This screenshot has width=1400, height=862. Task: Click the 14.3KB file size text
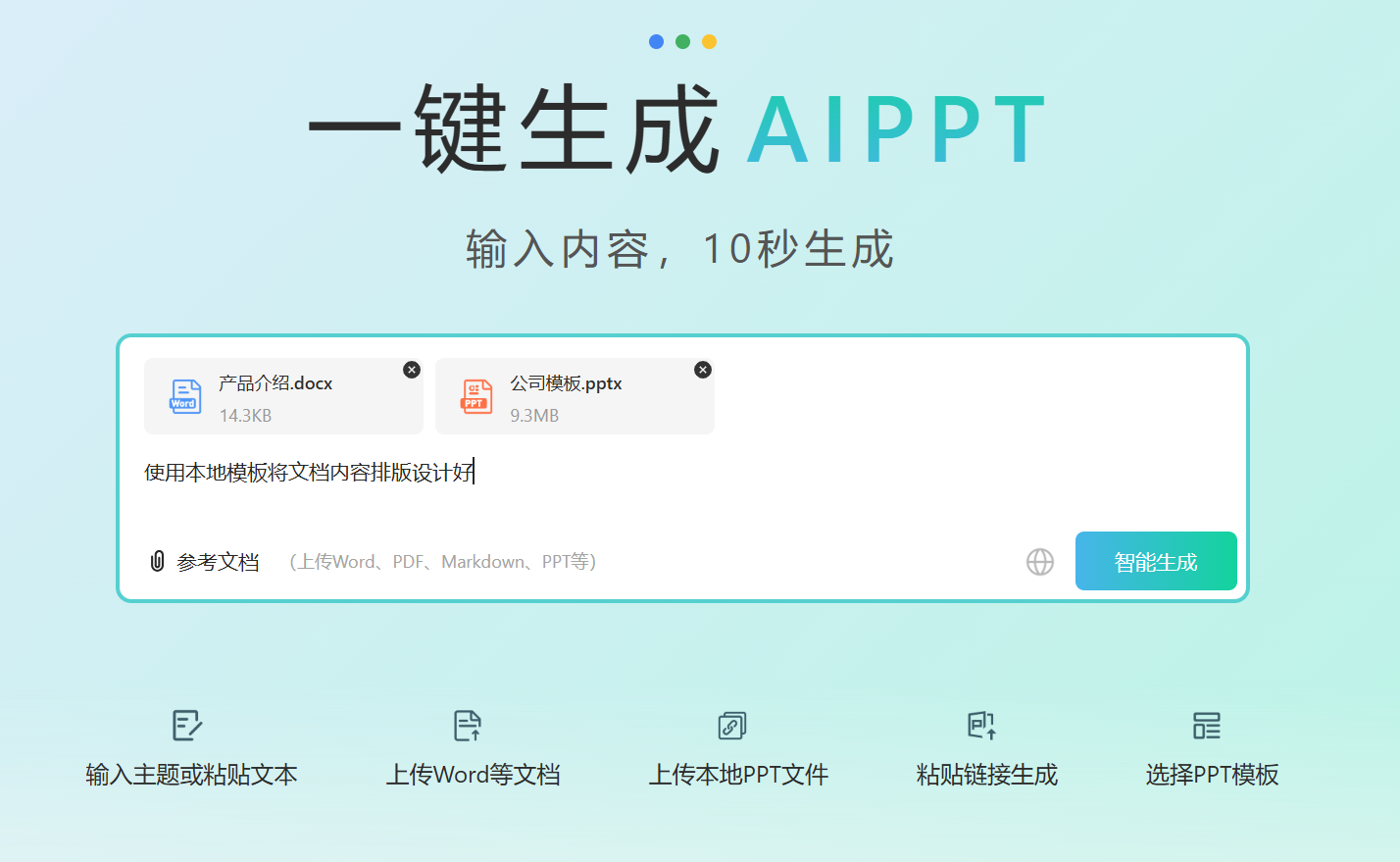[245, 416]
